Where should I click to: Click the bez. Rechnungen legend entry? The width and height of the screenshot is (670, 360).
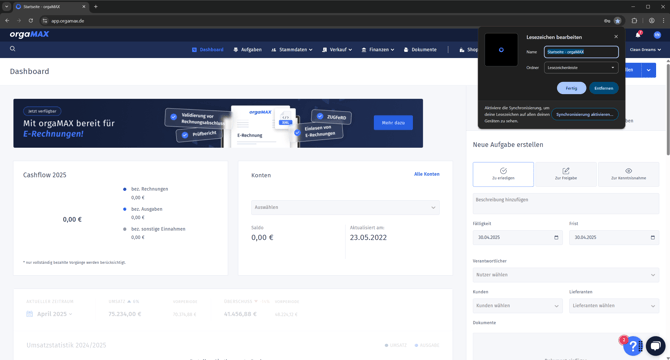149,189
